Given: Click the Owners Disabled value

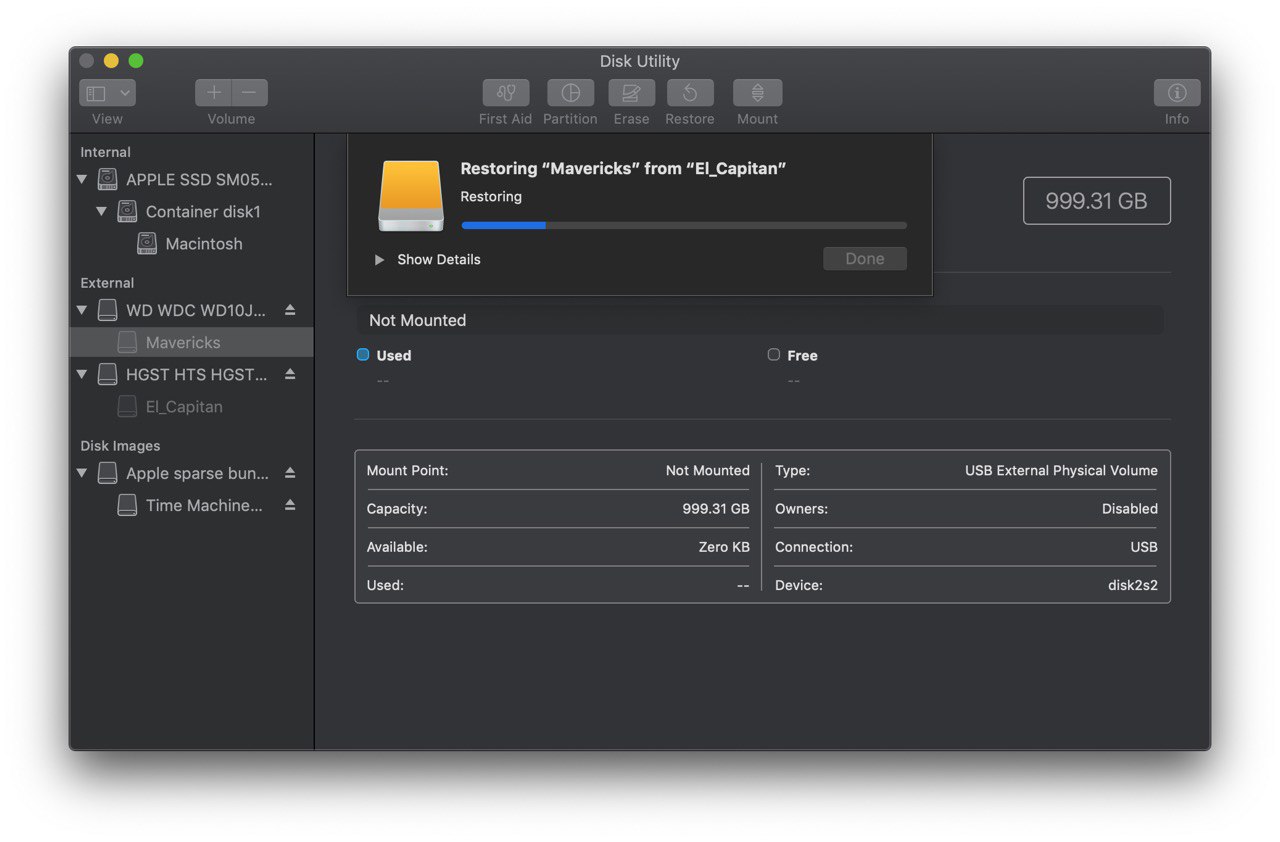Looking at the screenshot, I should (x=1130, y=508).
